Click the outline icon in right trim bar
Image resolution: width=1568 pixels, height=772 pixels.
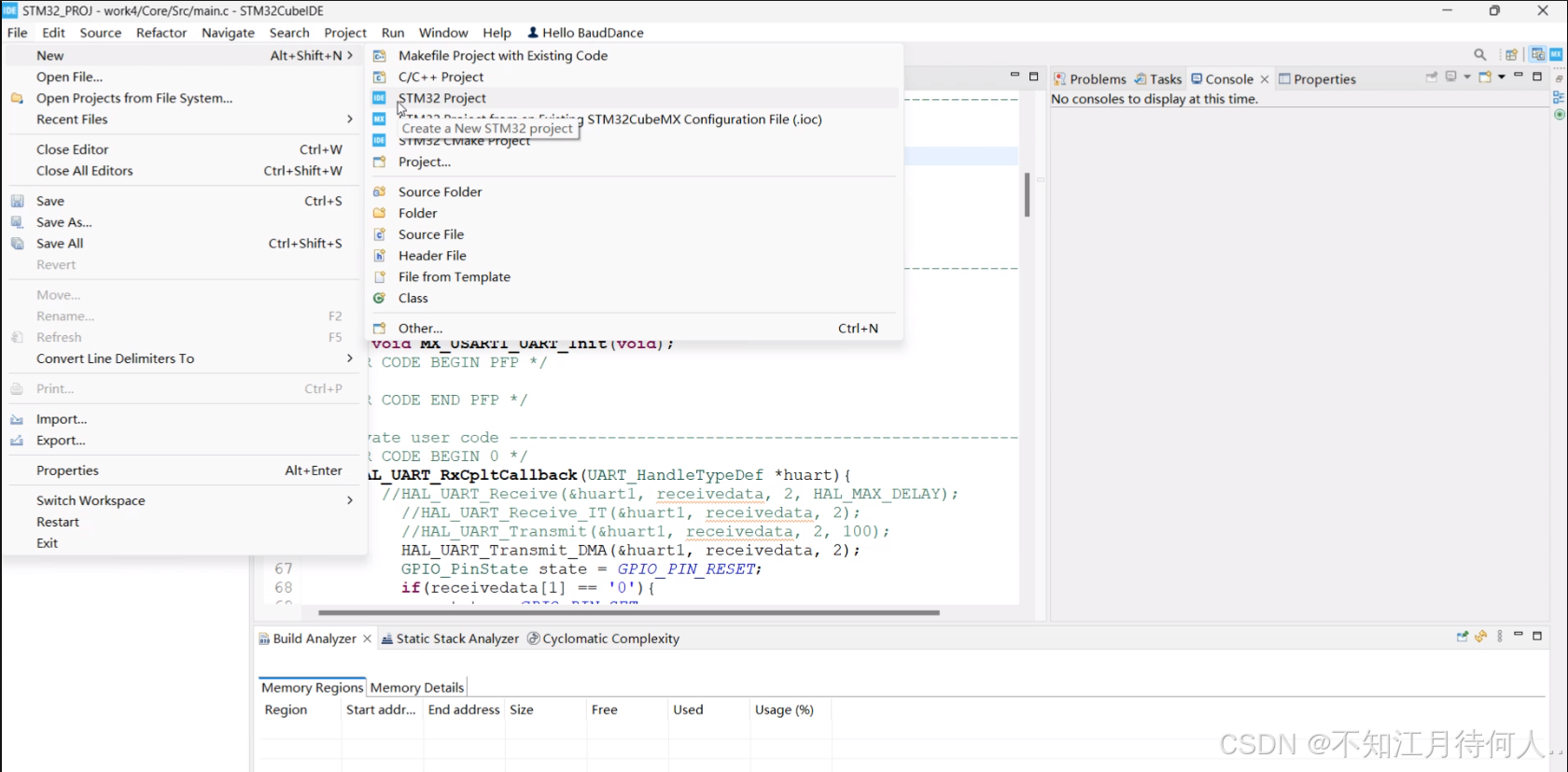point(1559,97)
